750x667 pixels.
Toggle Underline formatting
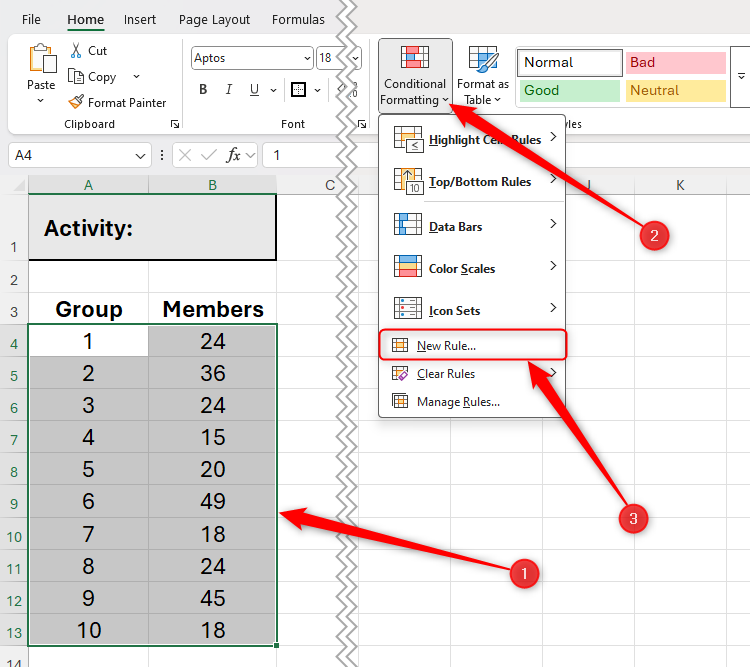coord(255,90)
